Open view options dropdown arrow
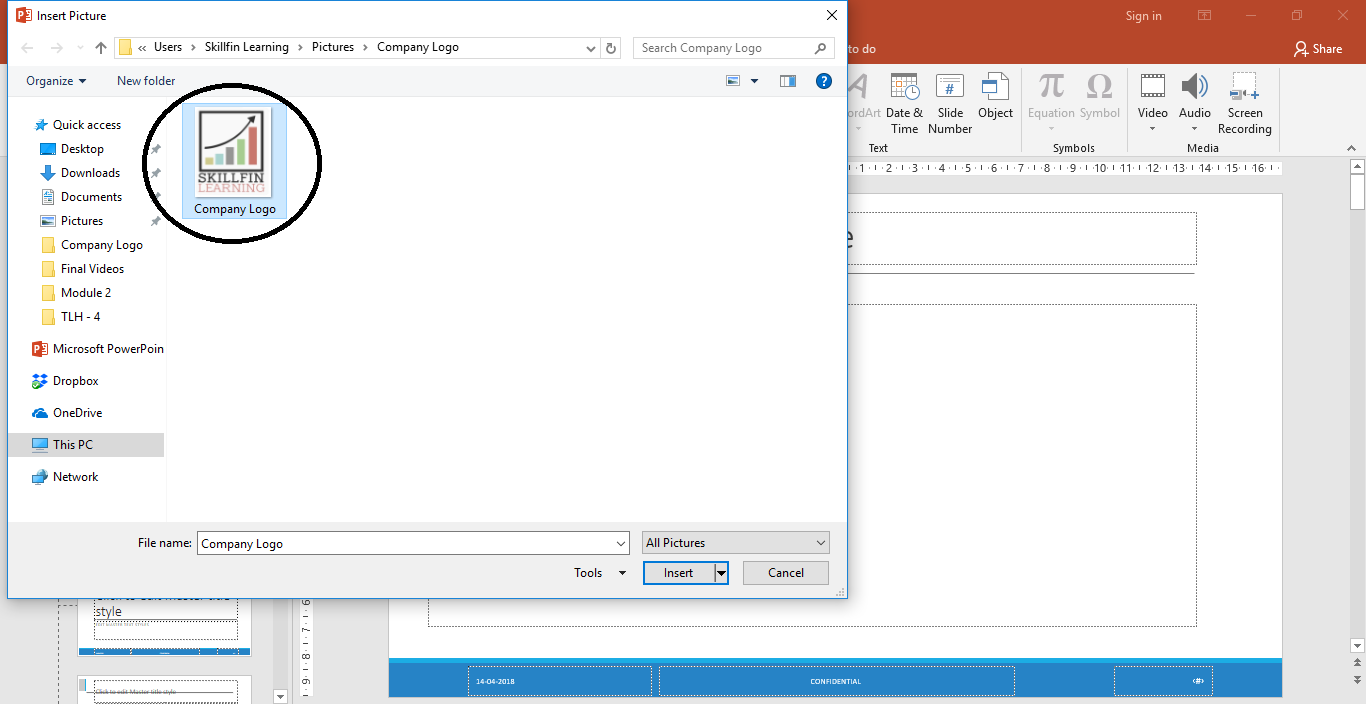 click(x=755, y=81)
